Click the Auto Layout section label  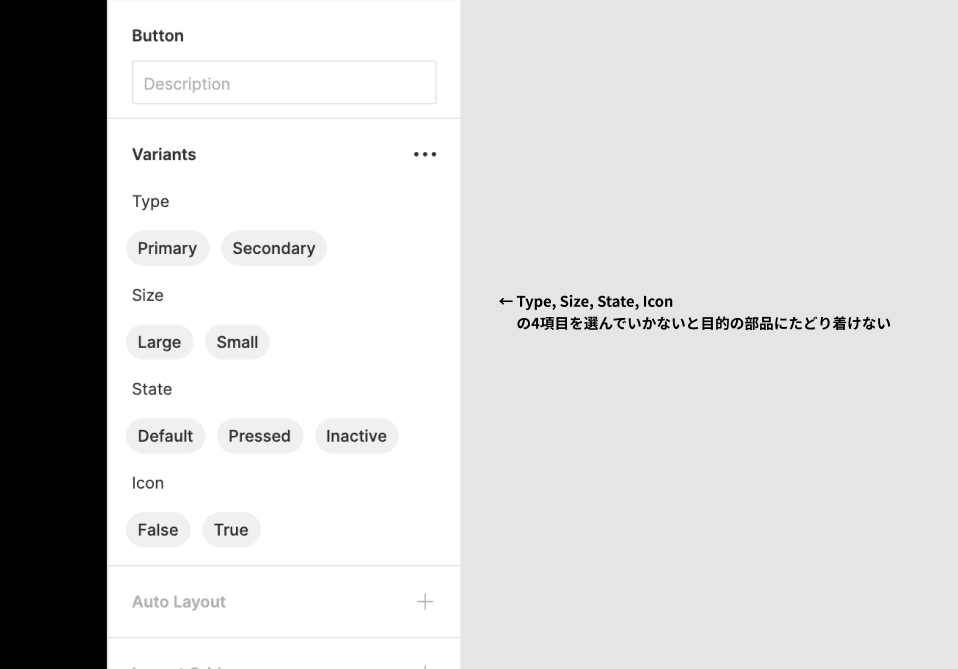[x=179, y=601]
